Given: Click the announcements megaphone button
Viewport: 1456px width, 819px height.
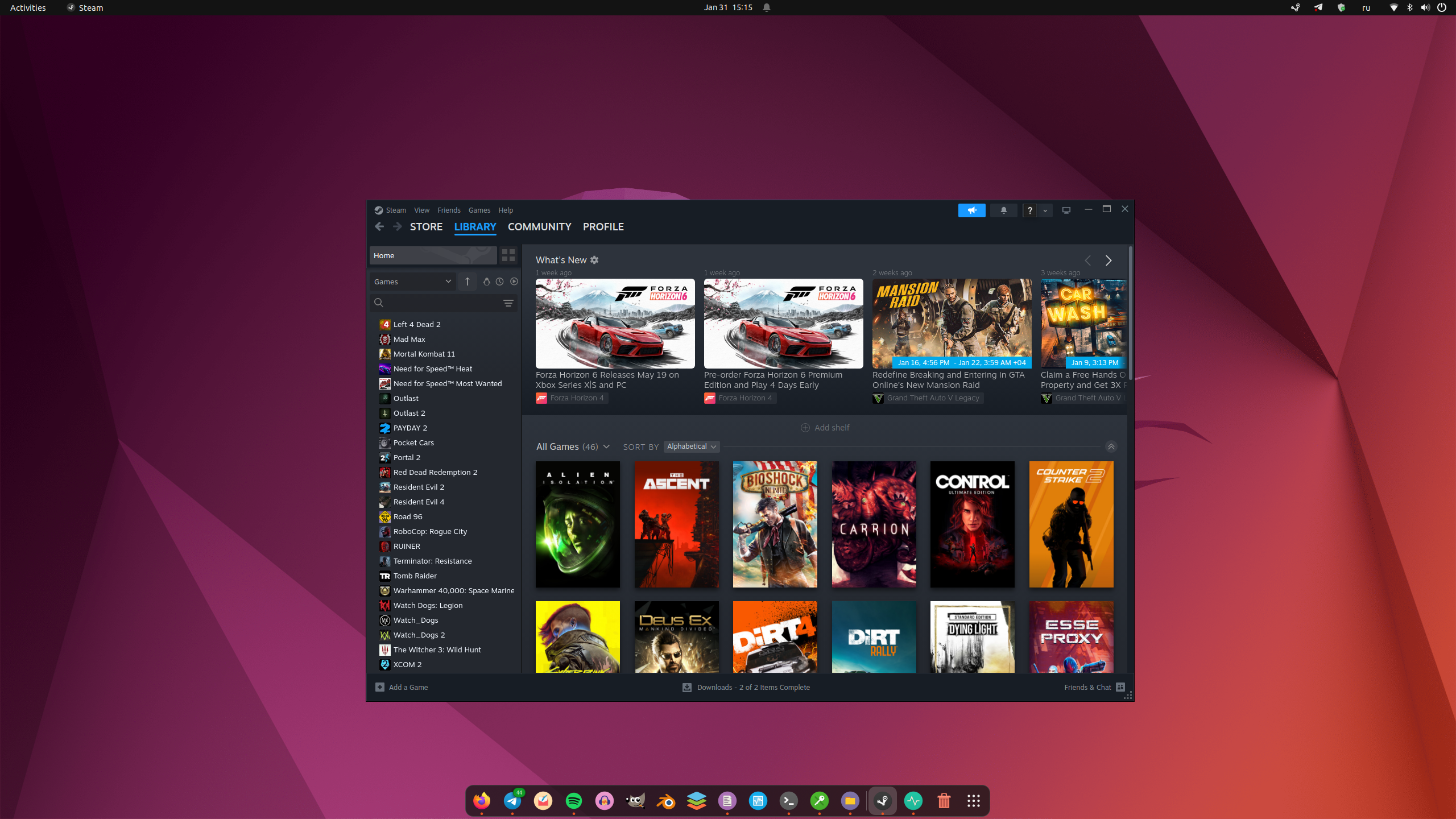Looking at the screenshot, I should point(971,210).
